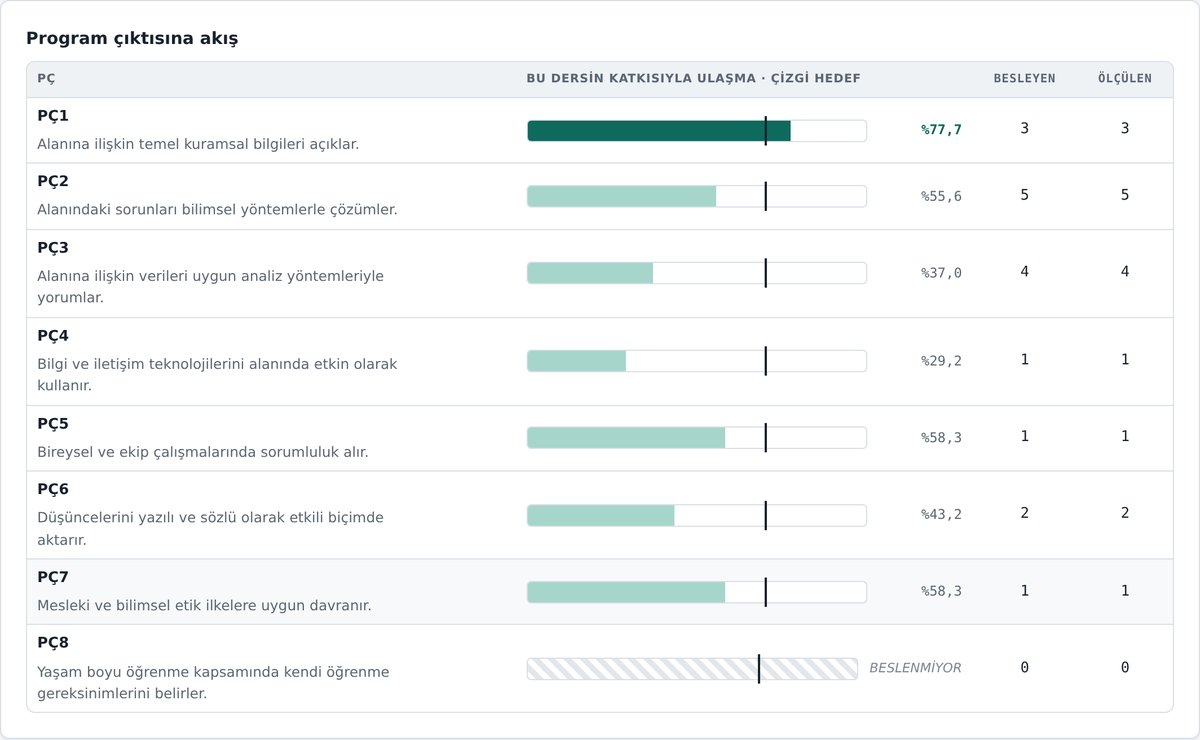Select the PÇ5 attainment progress bar
Screen dimensions: 1200x740
pyautogui.click(x=697, y=438)
